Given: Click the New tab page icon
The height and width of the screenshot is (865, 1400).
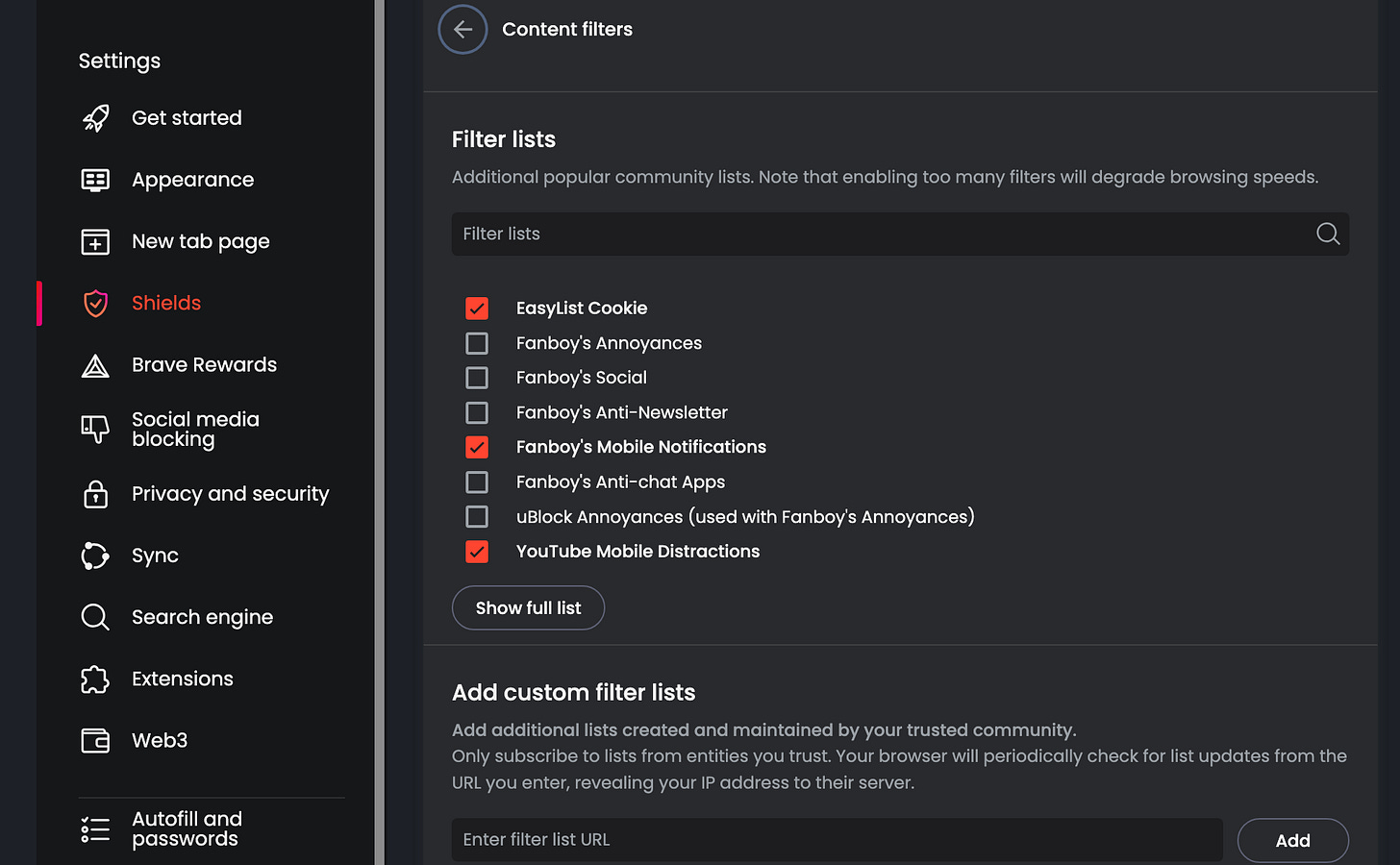Looking at the screenshot, I should tap(95, 241).
